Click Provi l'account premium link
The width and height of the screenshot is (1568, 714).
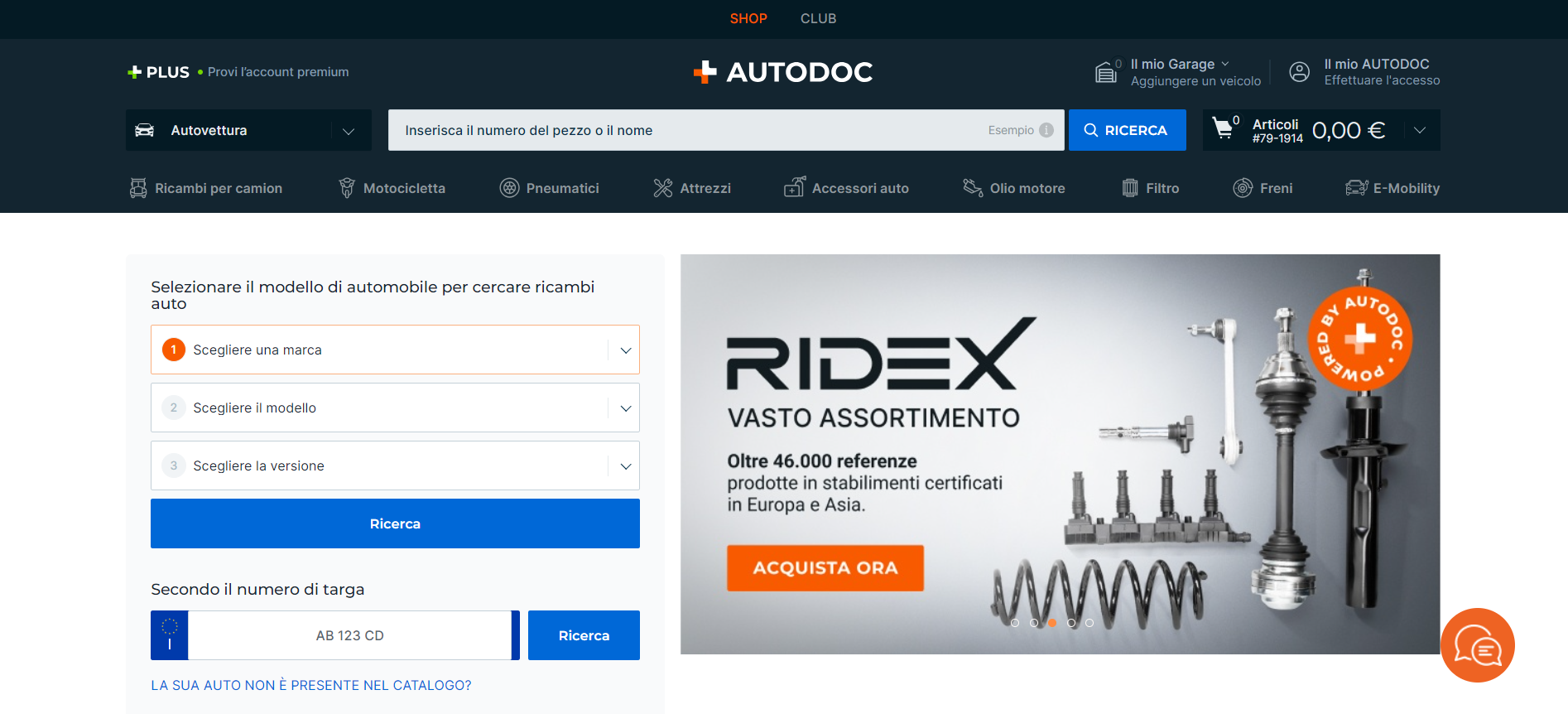tap(278, 72)
